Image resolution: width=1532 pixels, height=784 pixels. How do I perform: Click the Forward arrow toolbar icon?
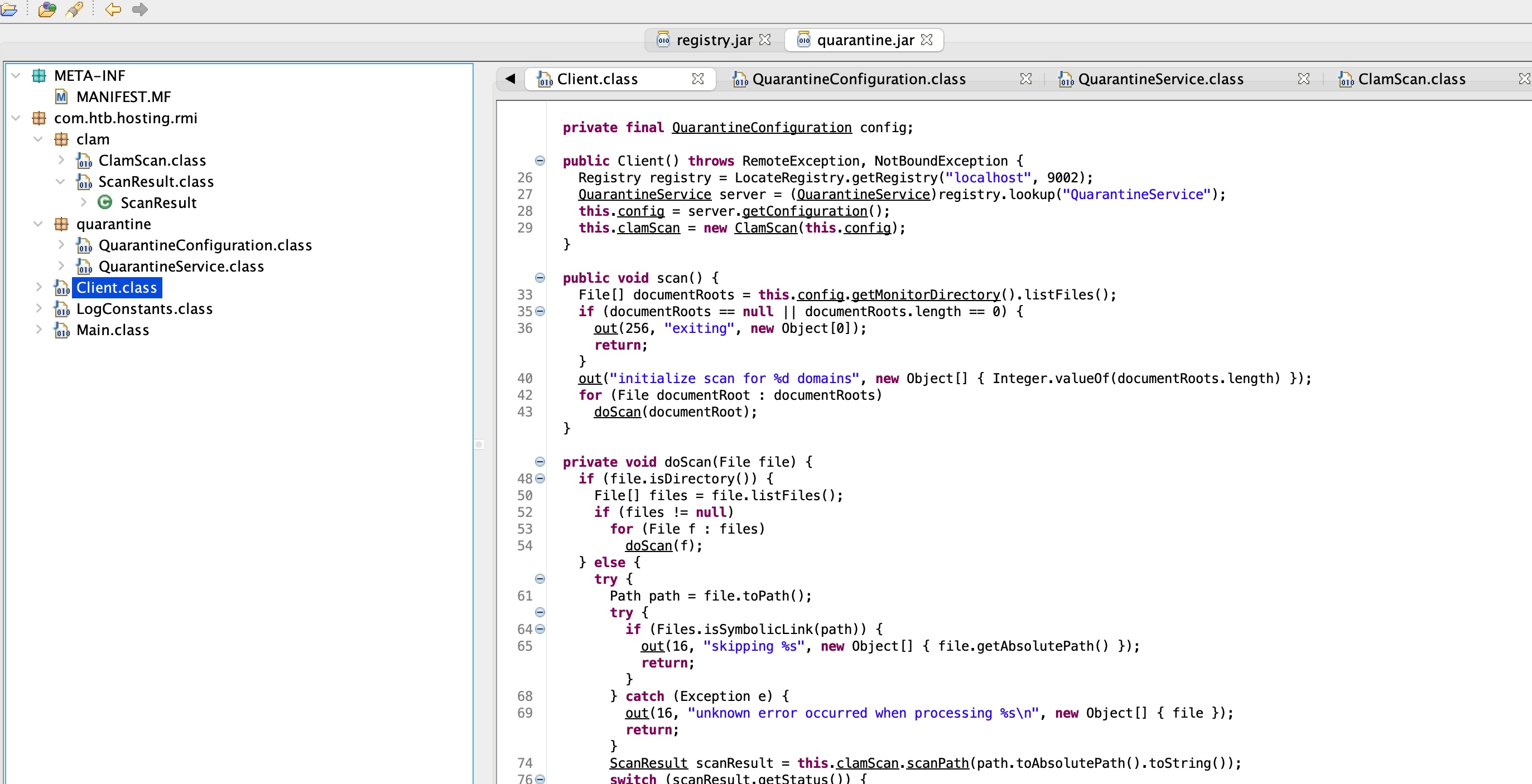(140, 9)
